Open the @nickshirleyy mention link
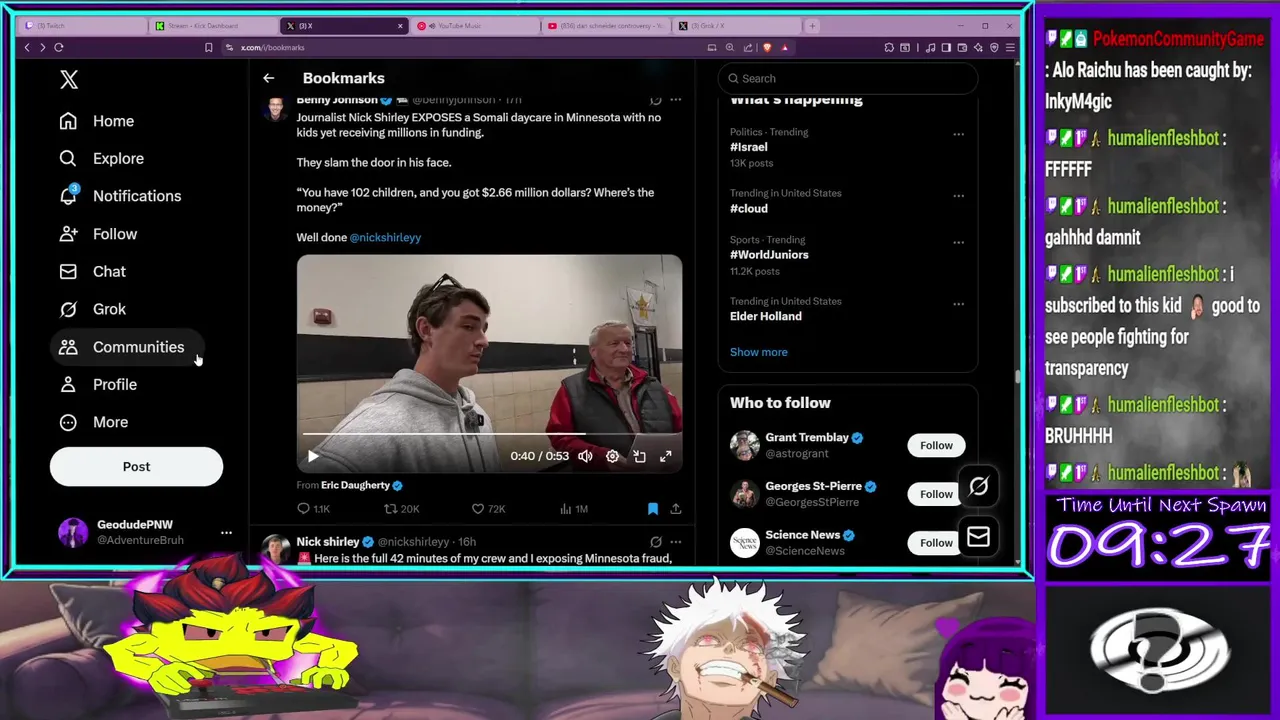 click(385, 237)
